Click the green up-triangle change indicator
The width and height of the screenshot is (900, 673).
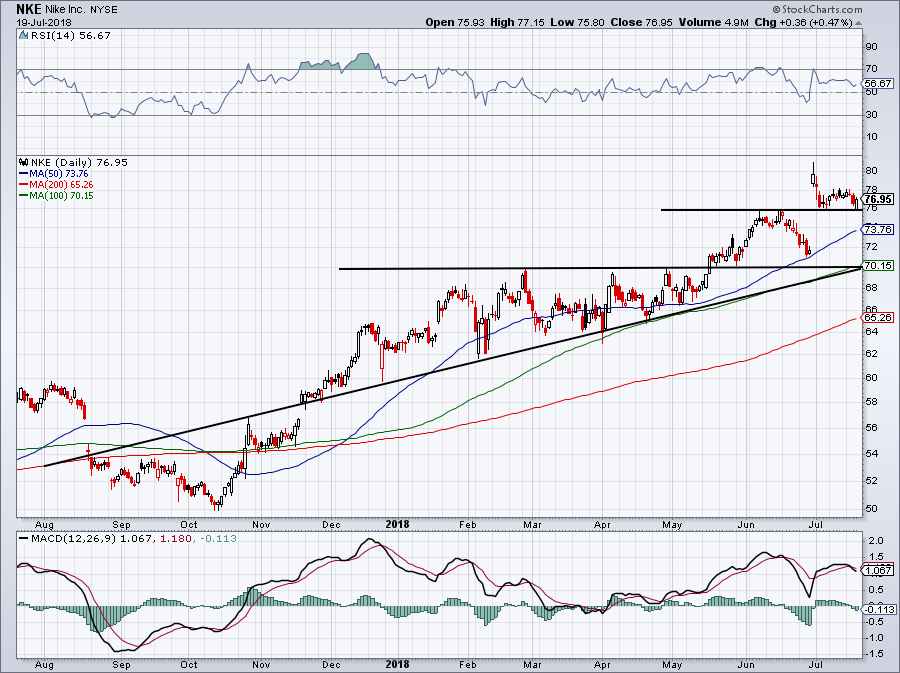858,23
